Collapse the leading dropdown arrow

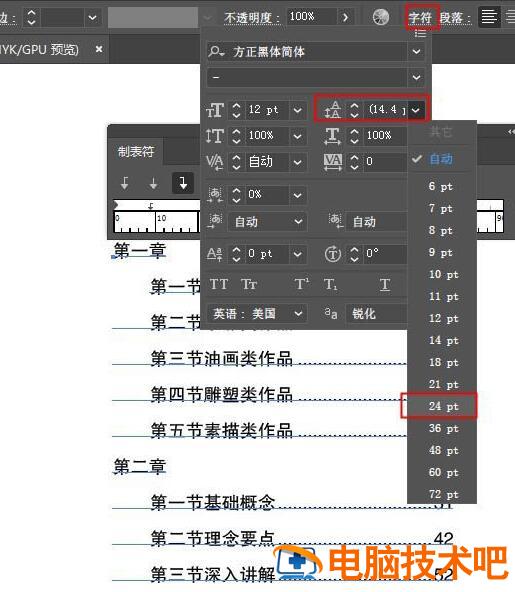416,110
